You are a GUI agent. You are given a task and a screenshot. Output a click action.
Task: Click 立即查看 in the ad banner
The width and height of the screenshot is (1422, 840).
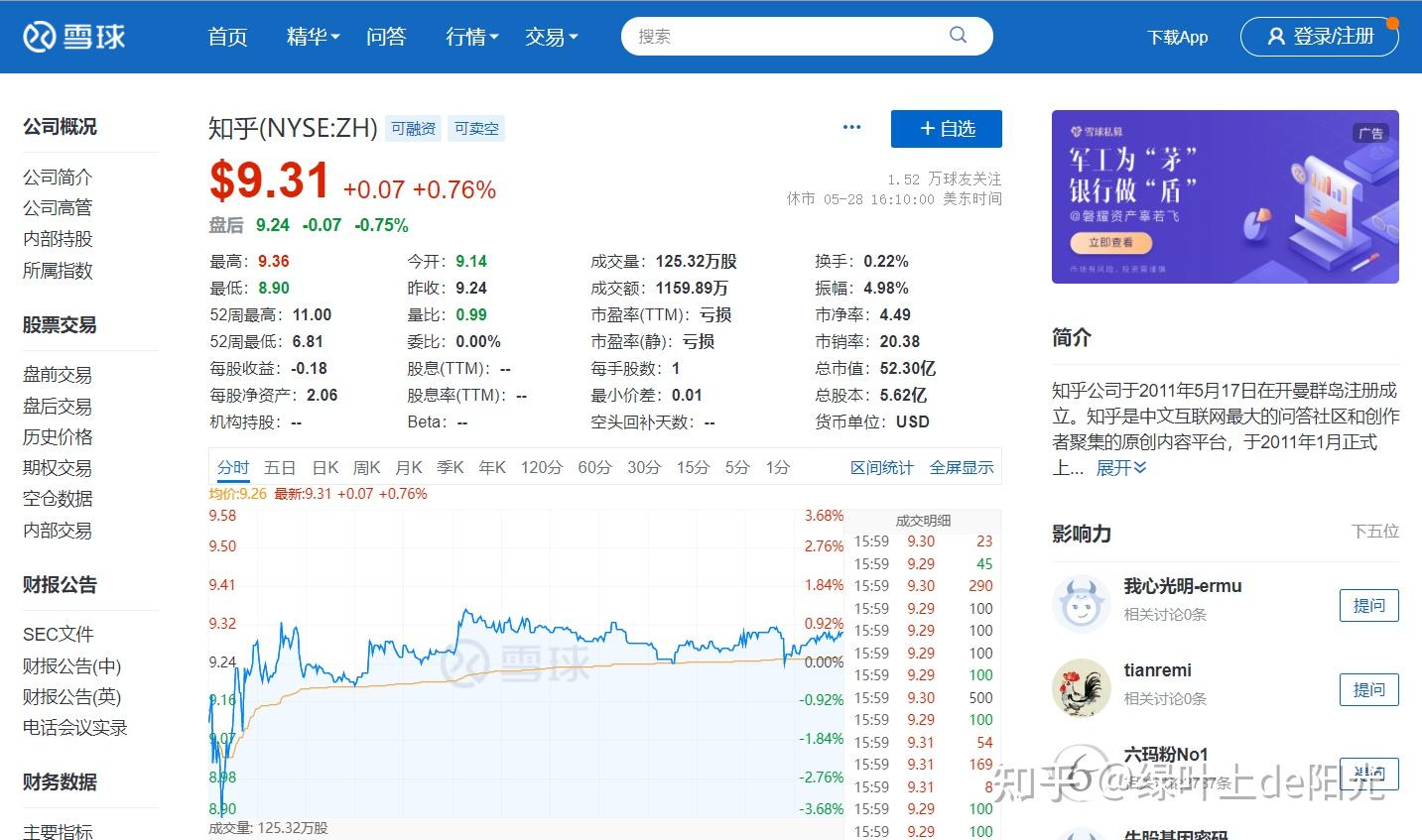pyautogui.click(x=1110, y=243)
